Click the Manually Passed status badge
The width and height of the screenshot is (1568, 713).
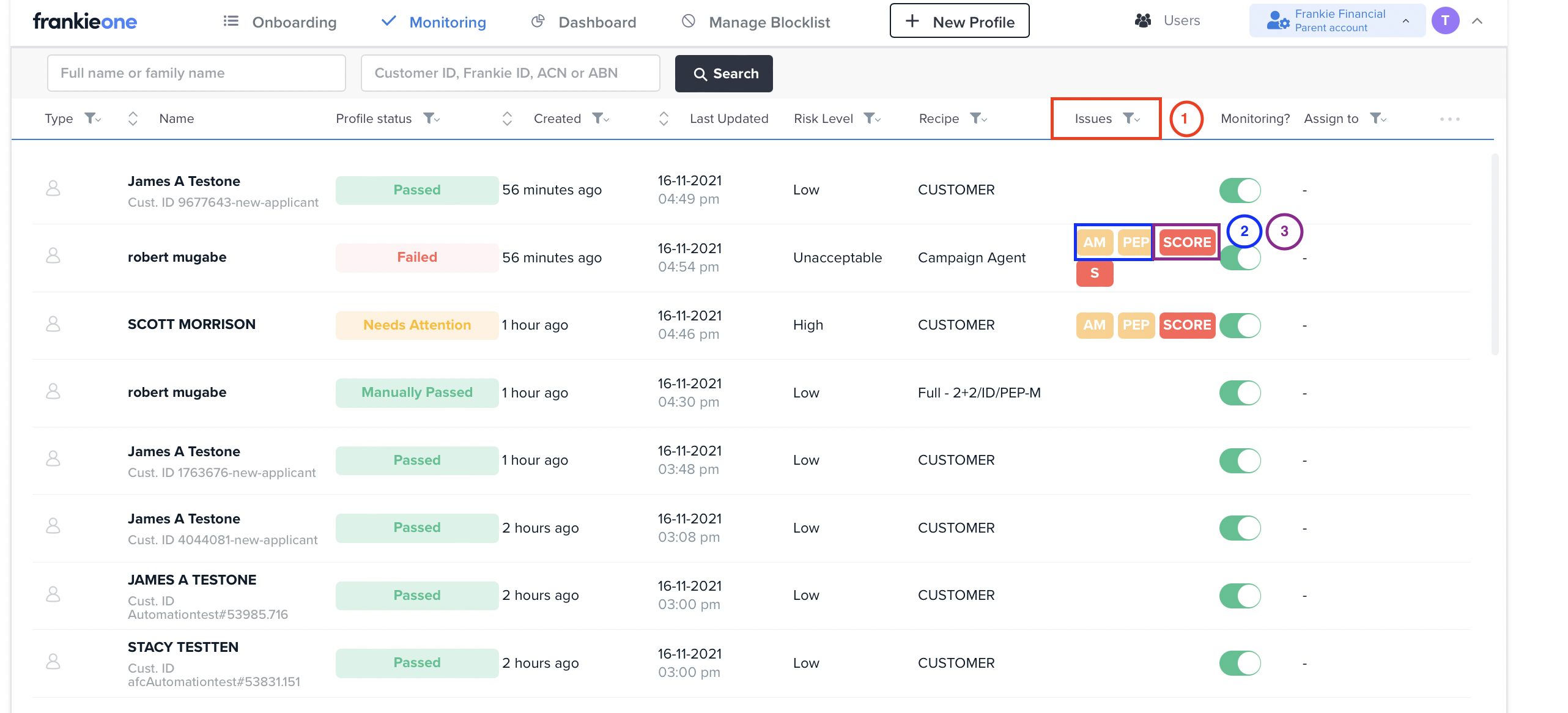click(417, 393)
